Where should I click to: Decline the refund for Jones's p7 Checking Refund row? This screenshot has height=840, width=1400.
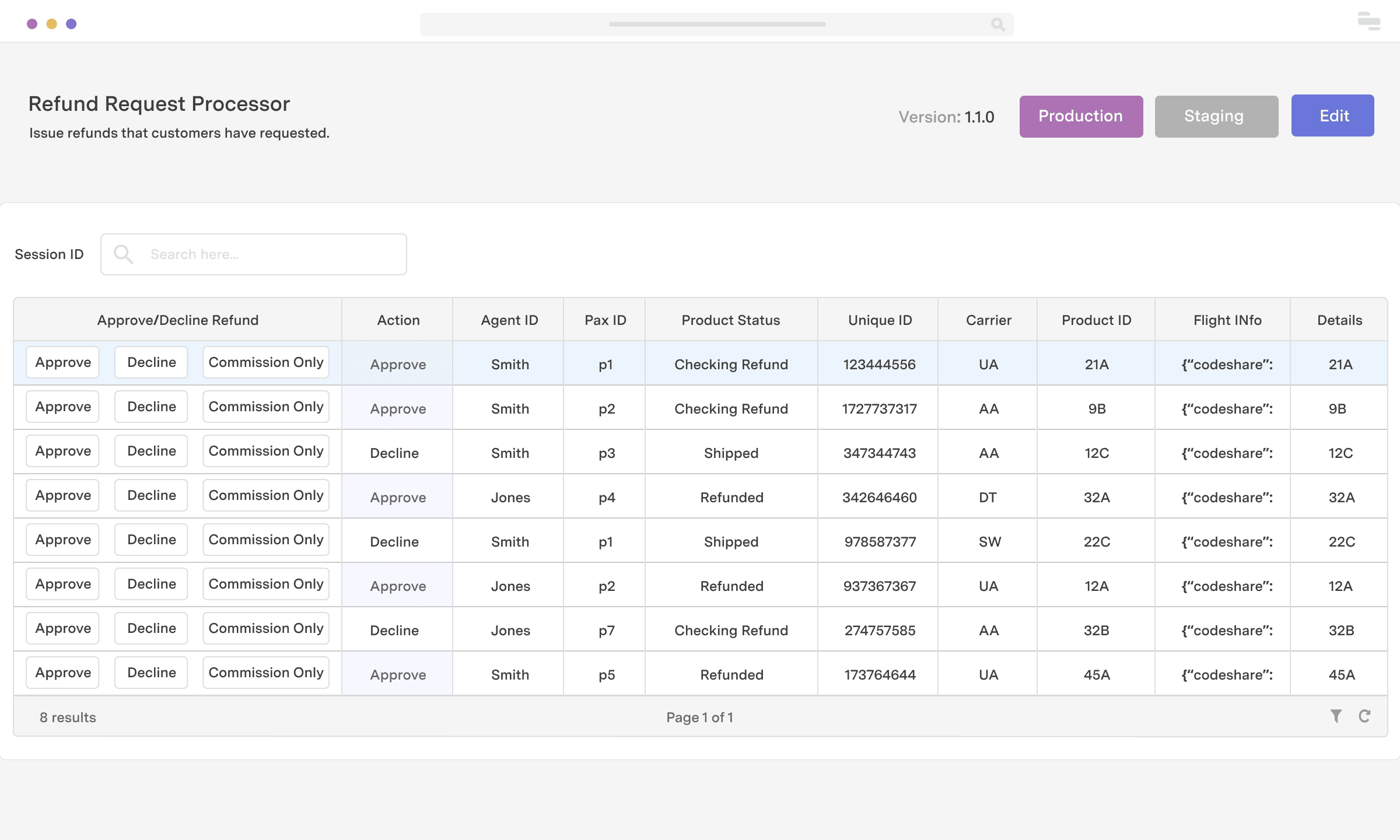[x=150, y=628]
